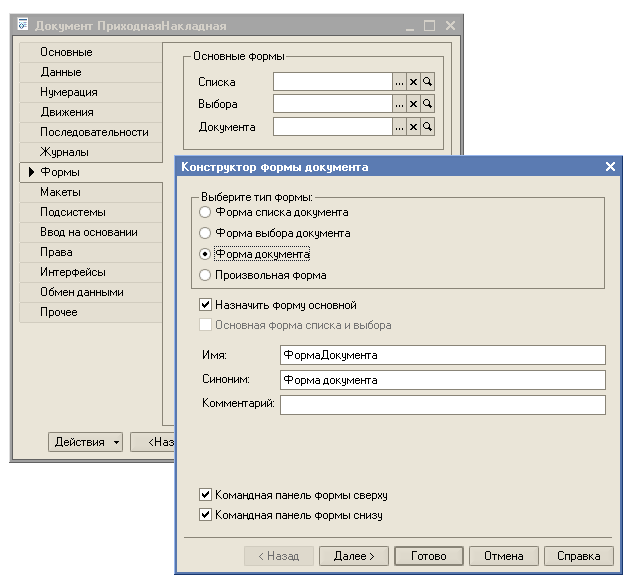Switch to the Макеты tab
633x583 pixels.
point(91,192)
